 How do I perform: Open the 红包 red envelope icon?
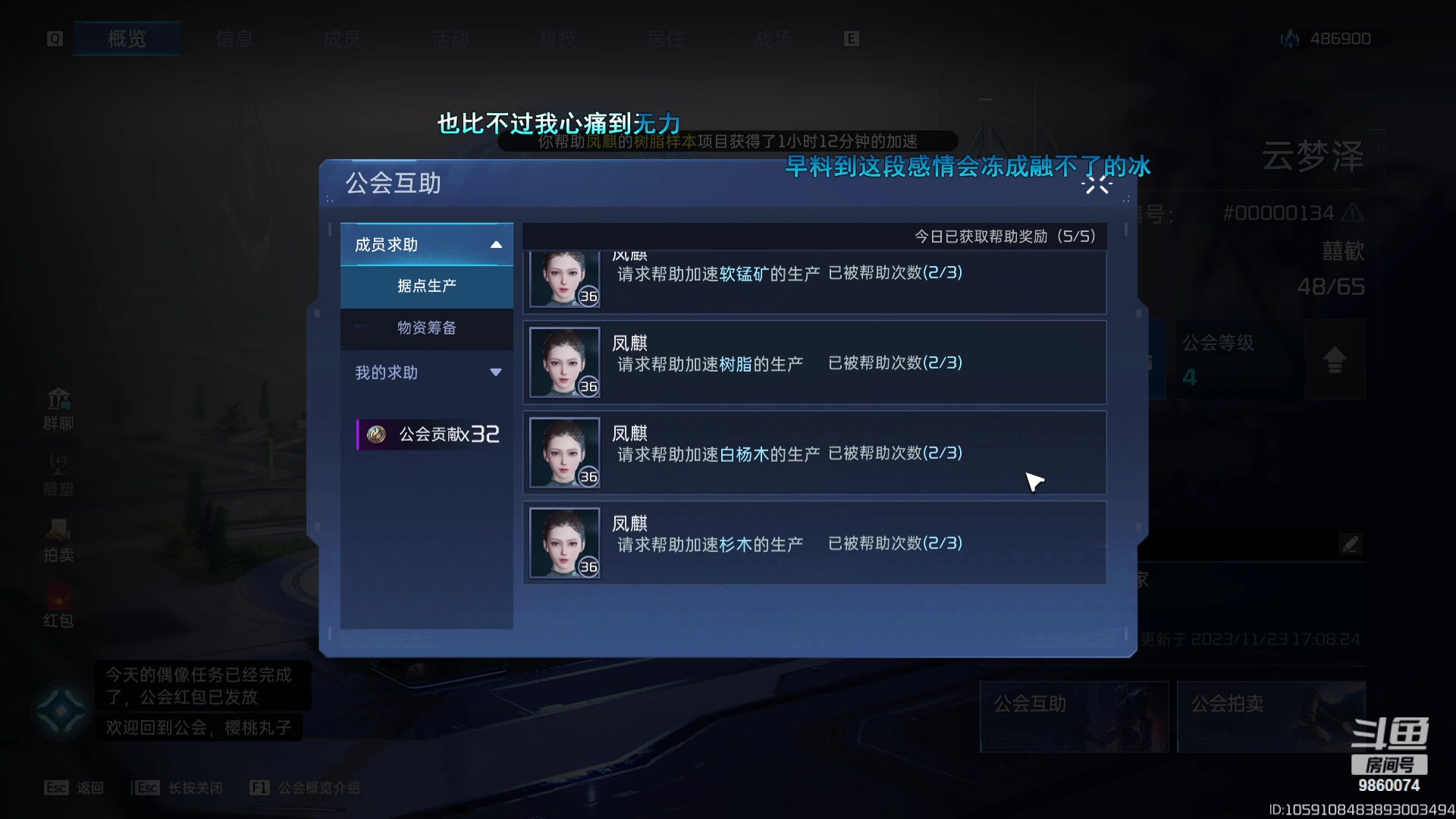click(58, 607)
